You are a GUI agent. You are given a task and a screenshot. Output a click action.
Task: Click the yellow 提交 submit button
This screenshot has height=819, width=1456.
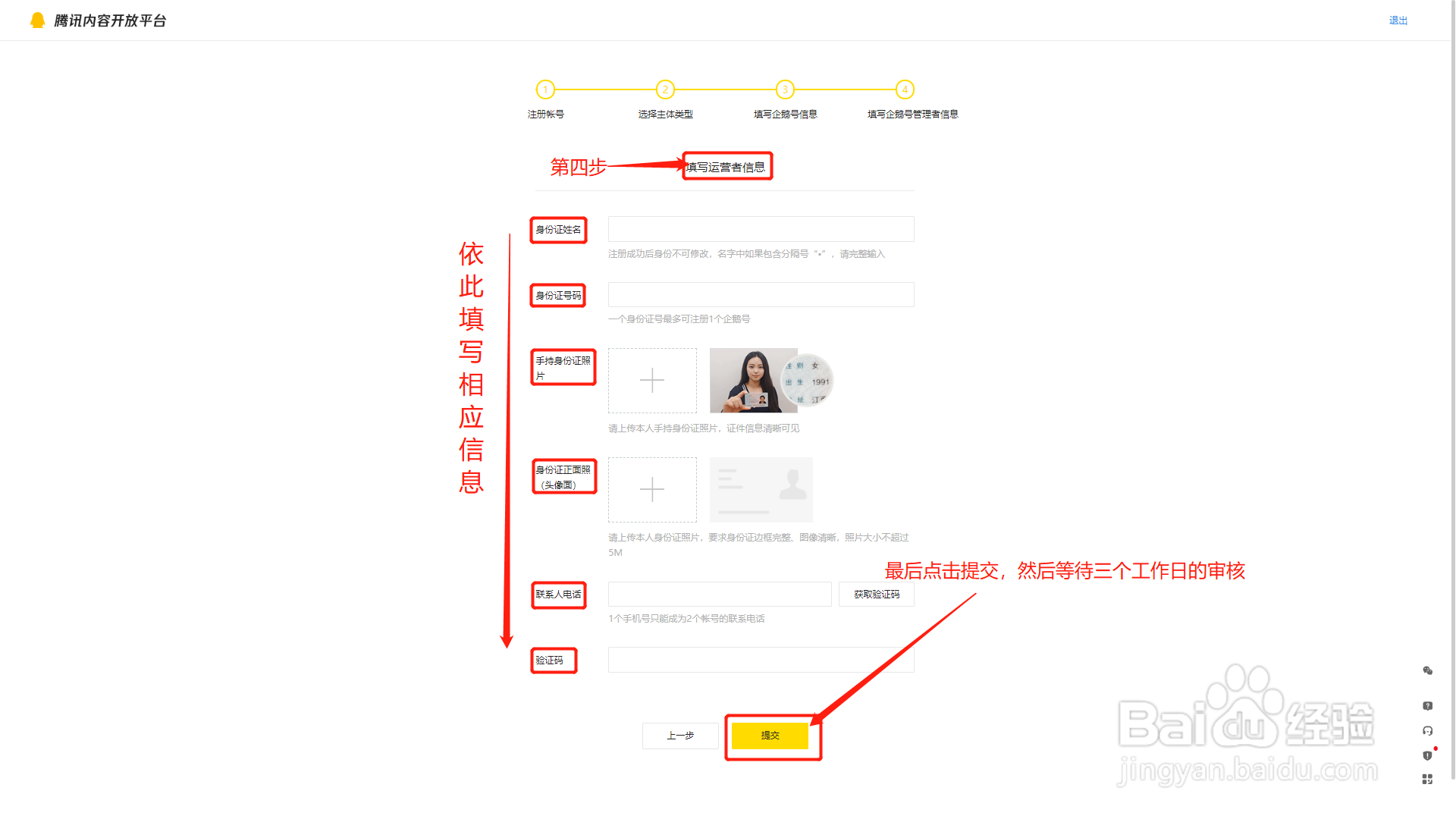click(x=770, y=736)
